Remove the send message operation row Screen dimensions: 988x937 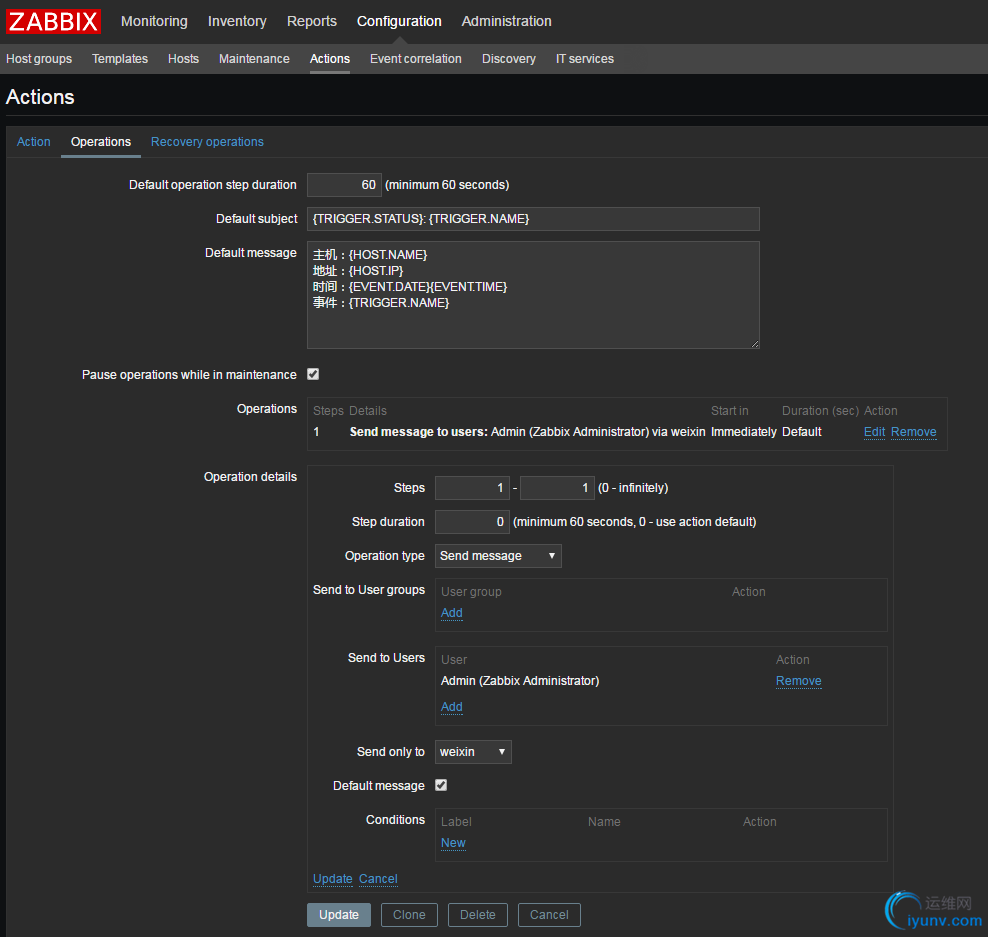click(x=914, y=432)
